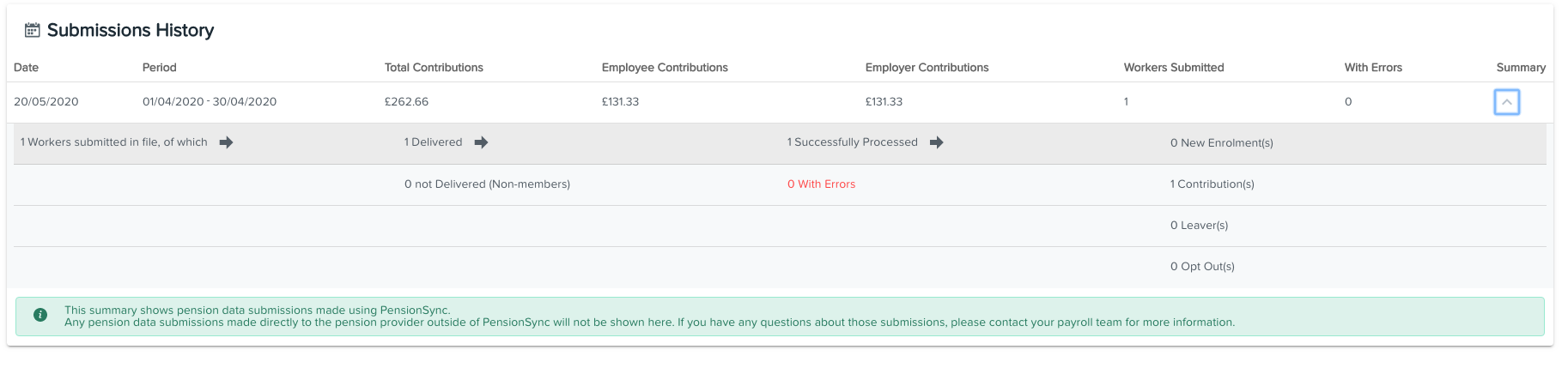1568x380 pixels.
Task: Select the Period column header
Action: (160, 68)
